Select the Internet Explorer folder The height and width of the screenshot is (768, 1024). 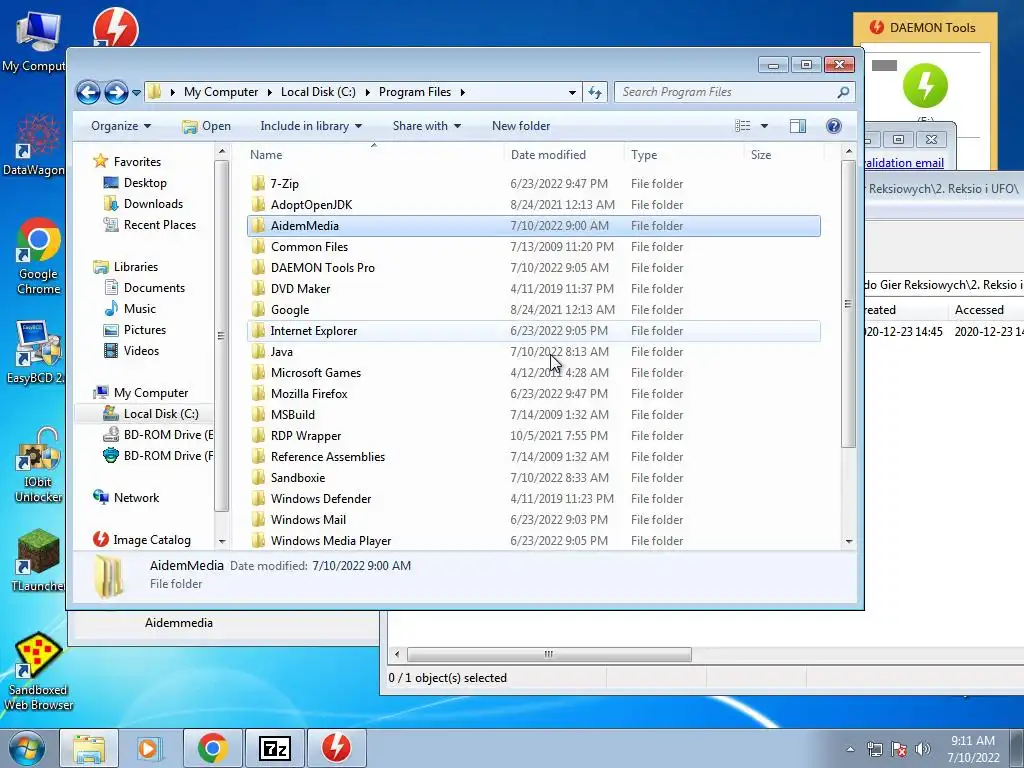[x=534, y=330]
